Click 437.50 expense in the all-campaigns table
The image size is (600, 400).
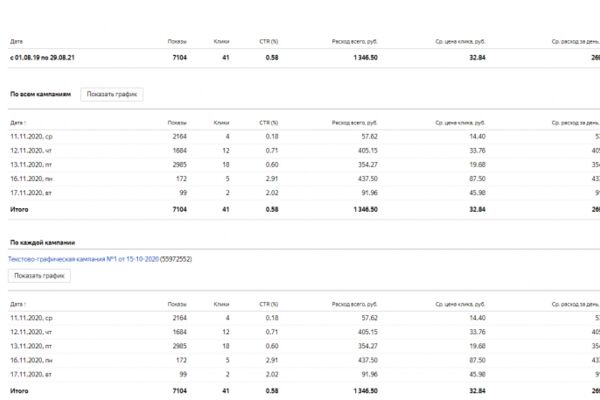pyautogui.click(x=368, y=179)
